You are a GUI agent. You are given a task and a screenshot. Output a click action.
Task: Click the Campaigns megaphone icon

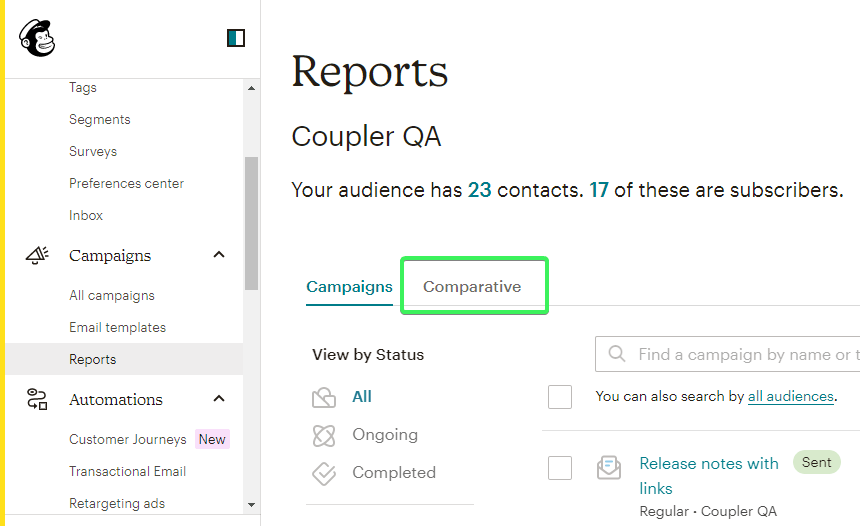pos(37,255)
